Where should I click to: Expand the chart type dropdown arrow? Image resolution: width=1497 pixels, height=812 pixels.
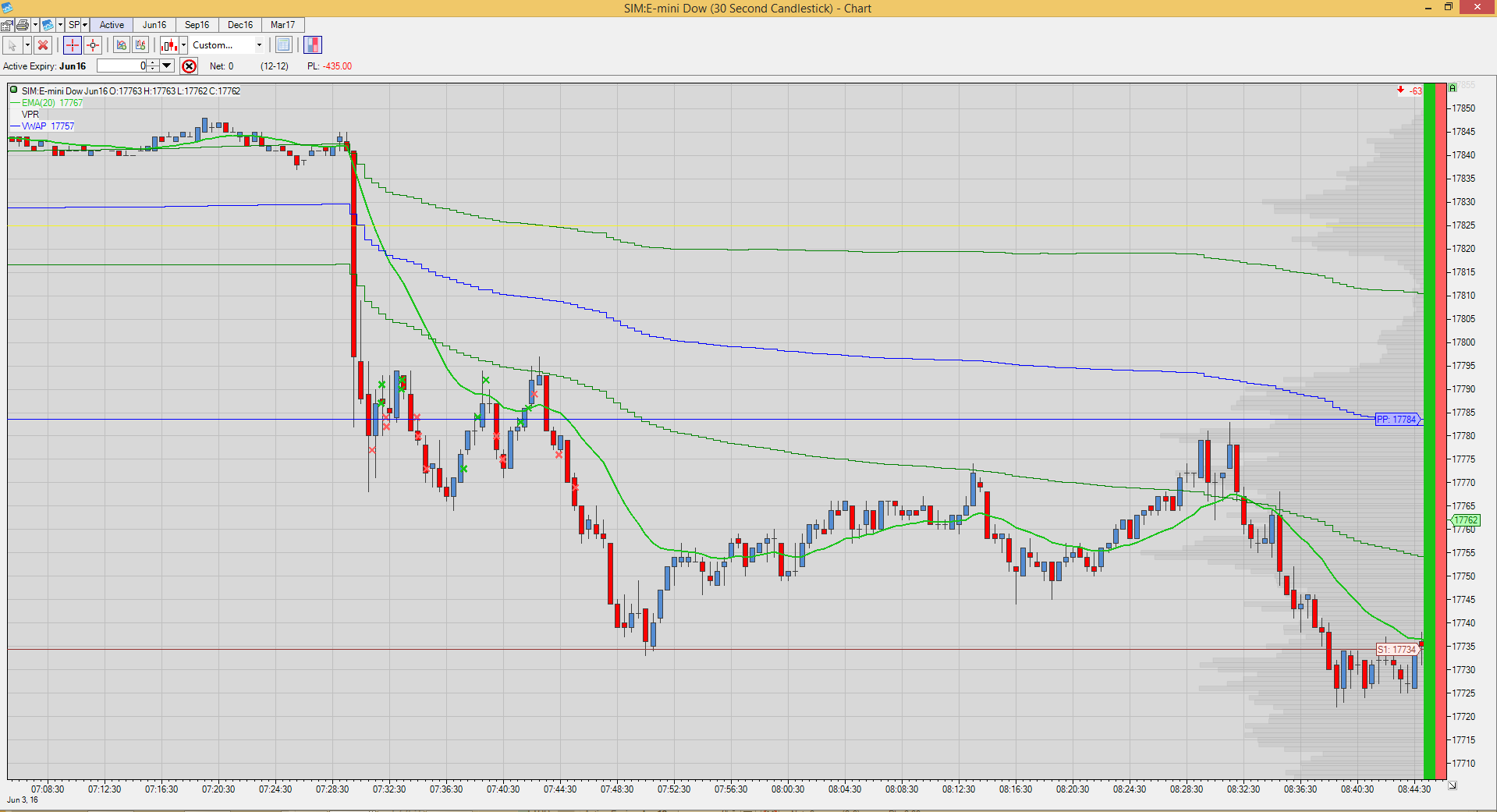[x=184, y=45]
